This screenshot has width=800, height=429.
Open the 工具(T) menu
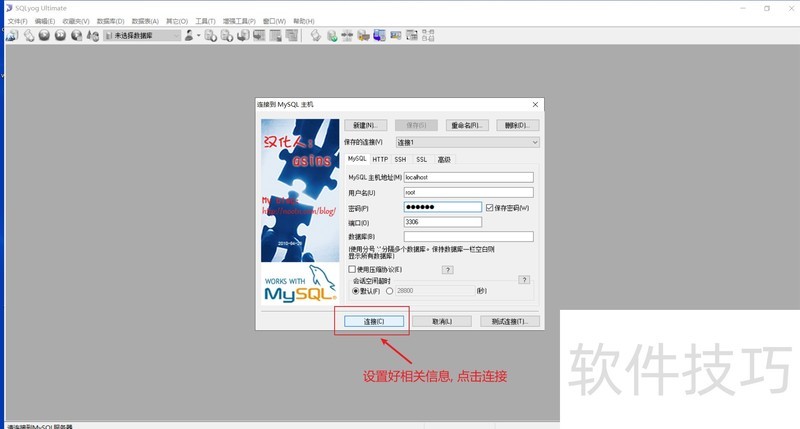205,21
